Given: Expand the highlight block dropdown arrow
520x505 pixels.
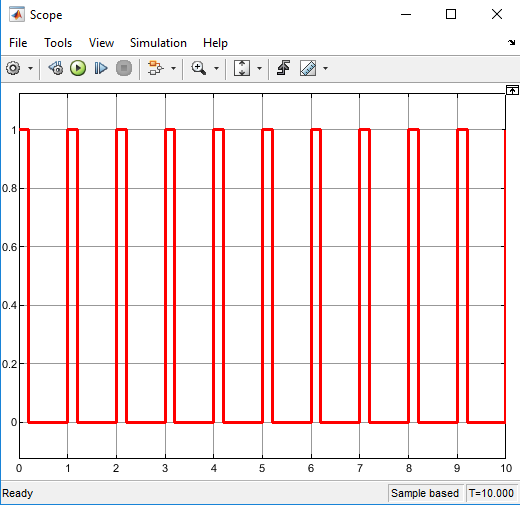Looking at the screenshot, I should [173, 69].
